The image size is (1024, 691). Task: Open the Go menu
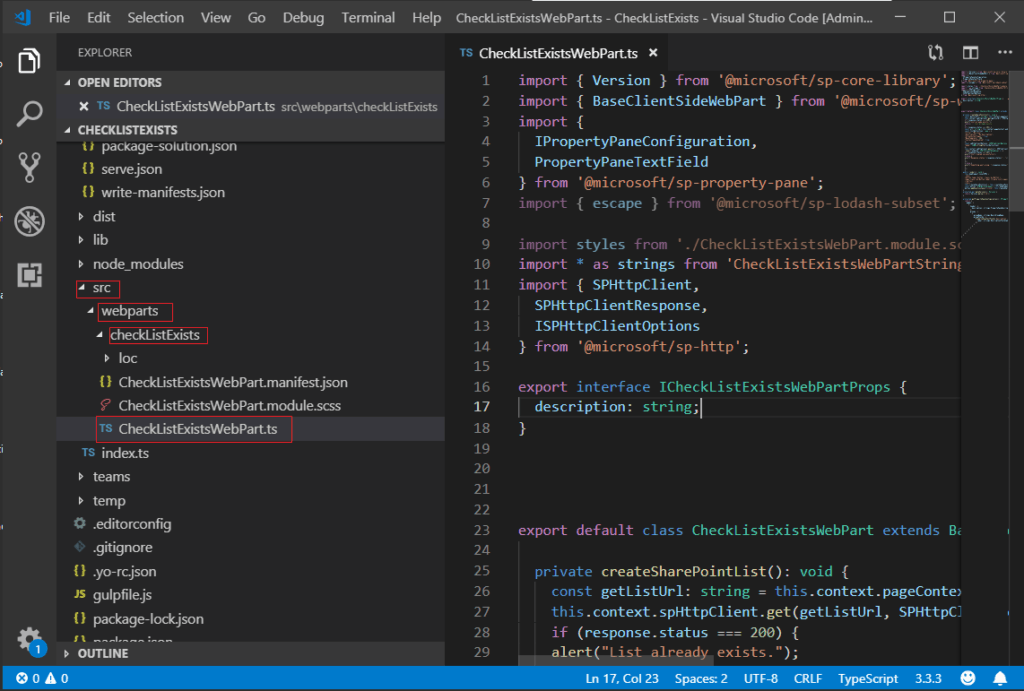[256, 18]
